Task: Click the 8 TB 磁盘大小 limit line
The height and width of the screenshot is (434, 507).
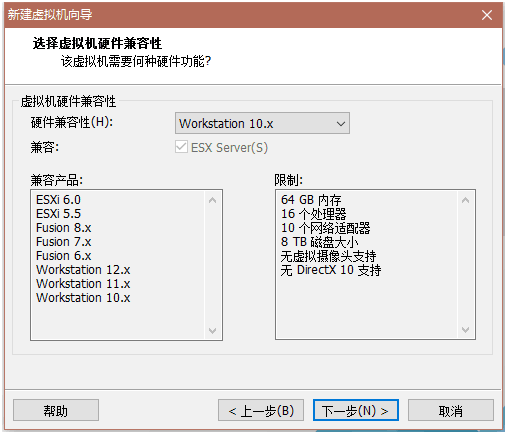Action: (320, 242)
